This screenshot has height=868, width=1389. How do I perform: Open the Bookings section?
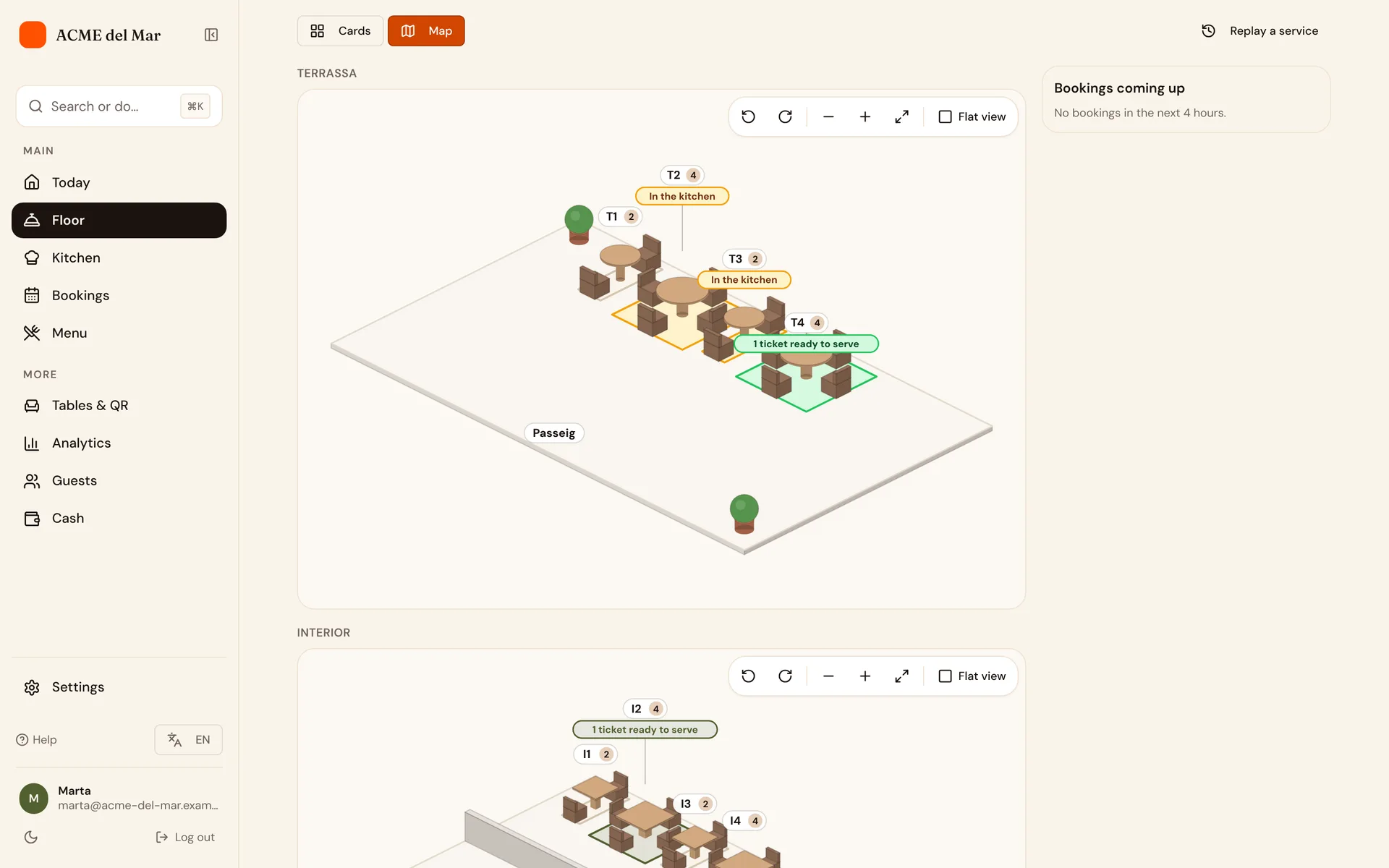click(x=119, y=295)
